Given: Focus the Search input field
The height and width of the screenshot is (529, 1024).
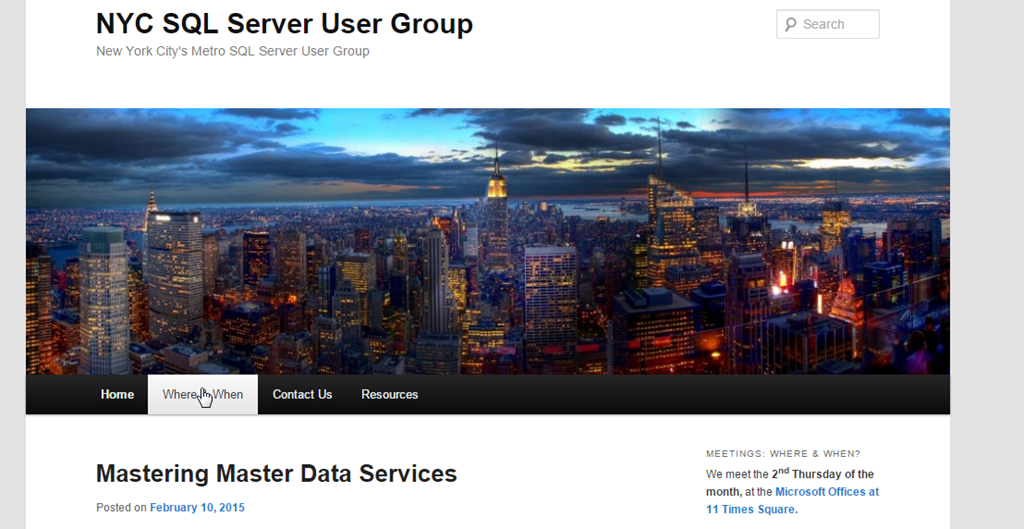Looking at the screenshot, I should [x=836, y=25].
